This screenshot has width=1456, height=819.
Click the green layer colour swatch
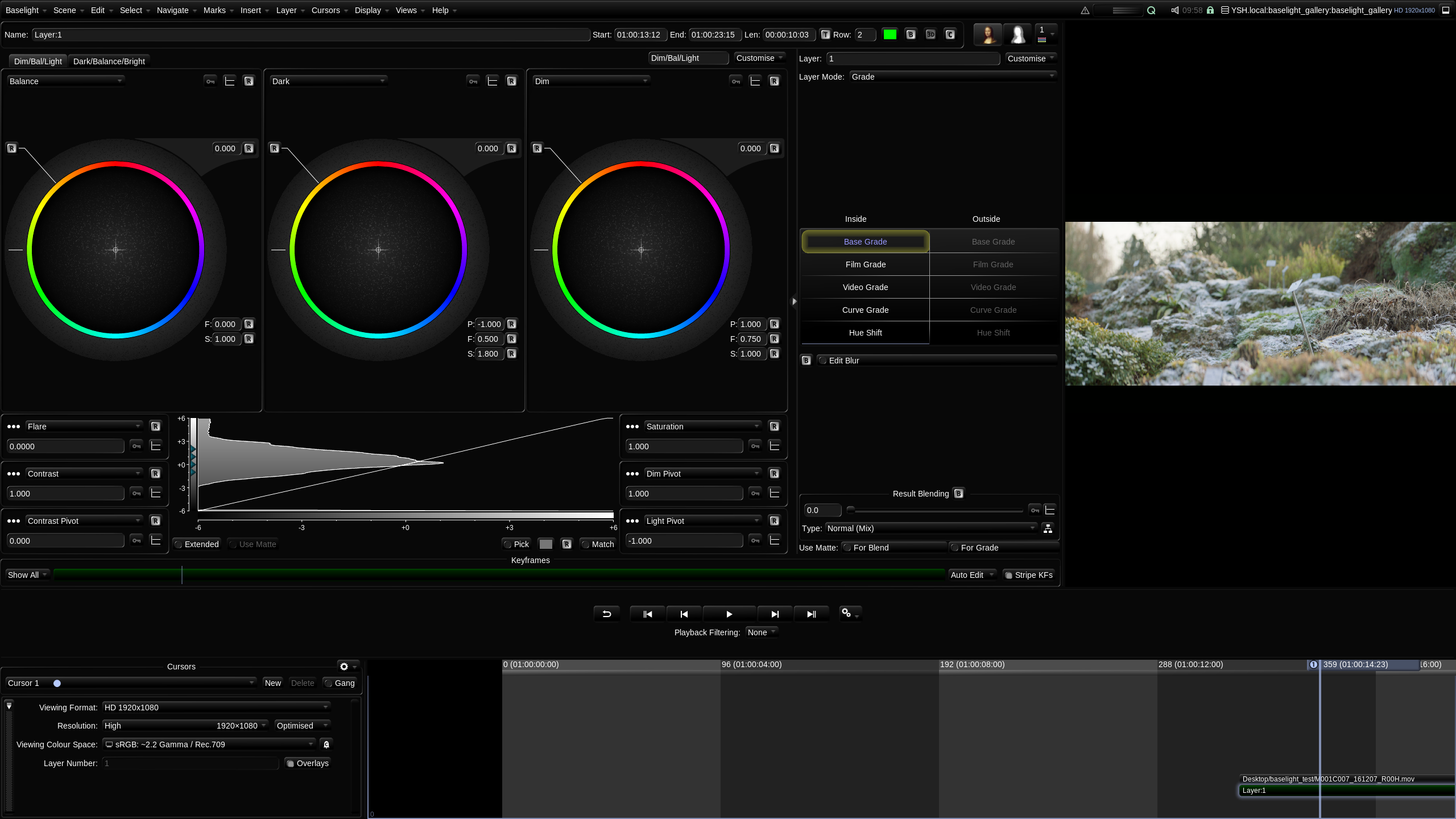[890, 35]
